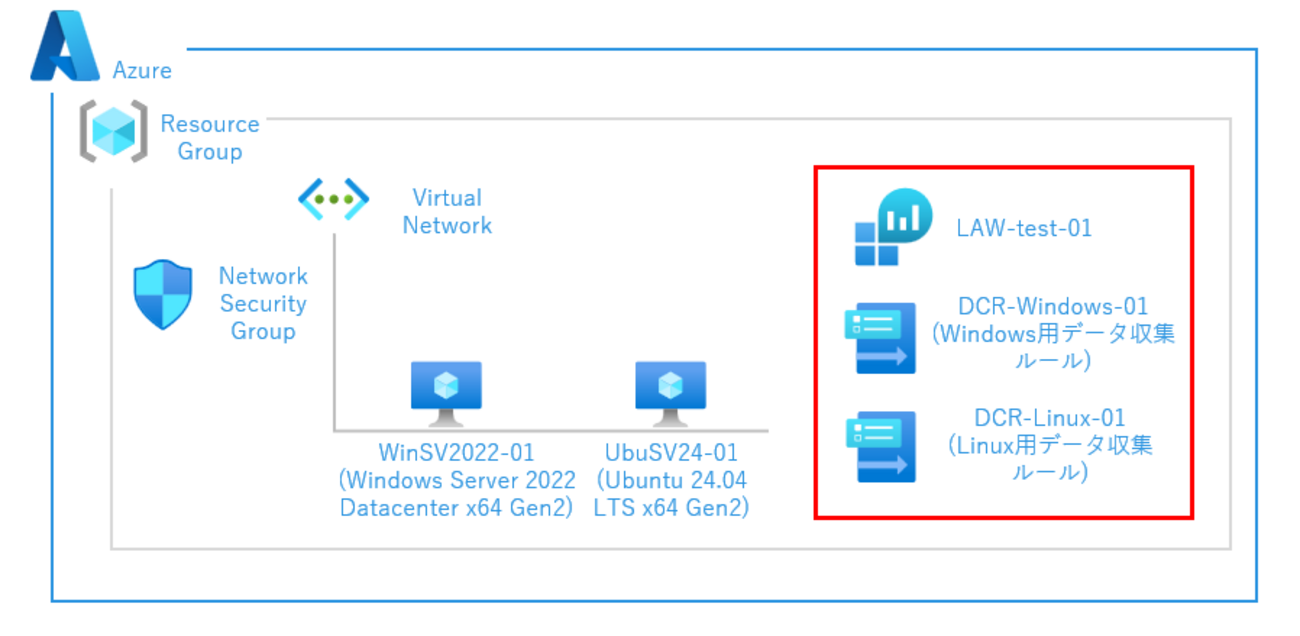Select the "Ubuntu 24.04 LTS x64 Gen2" description
This screenshot has height=636, width=1300.
point(672,494)
